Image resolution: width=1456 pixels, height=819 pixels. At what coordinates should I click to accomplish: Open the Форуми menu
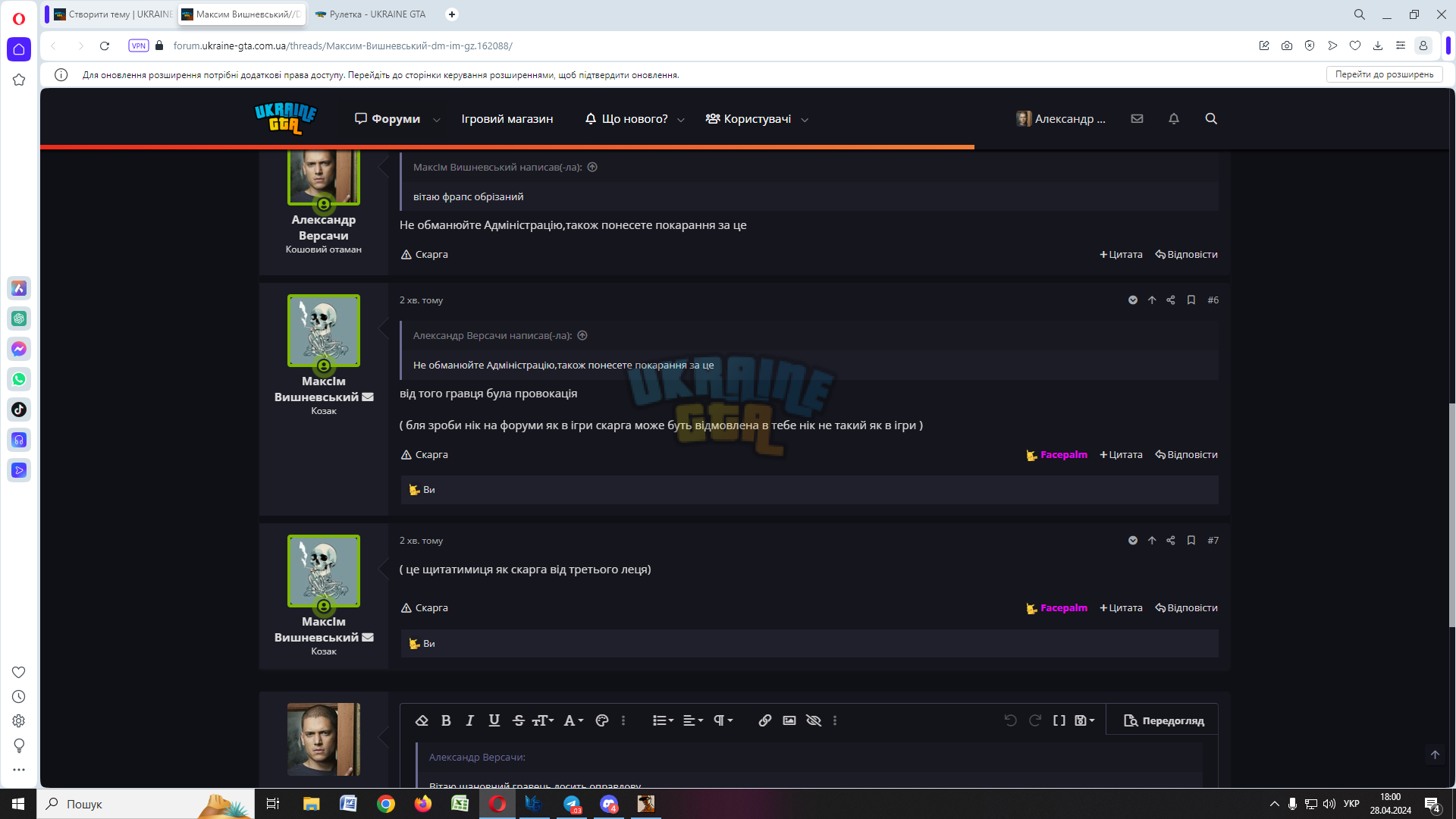388,119
